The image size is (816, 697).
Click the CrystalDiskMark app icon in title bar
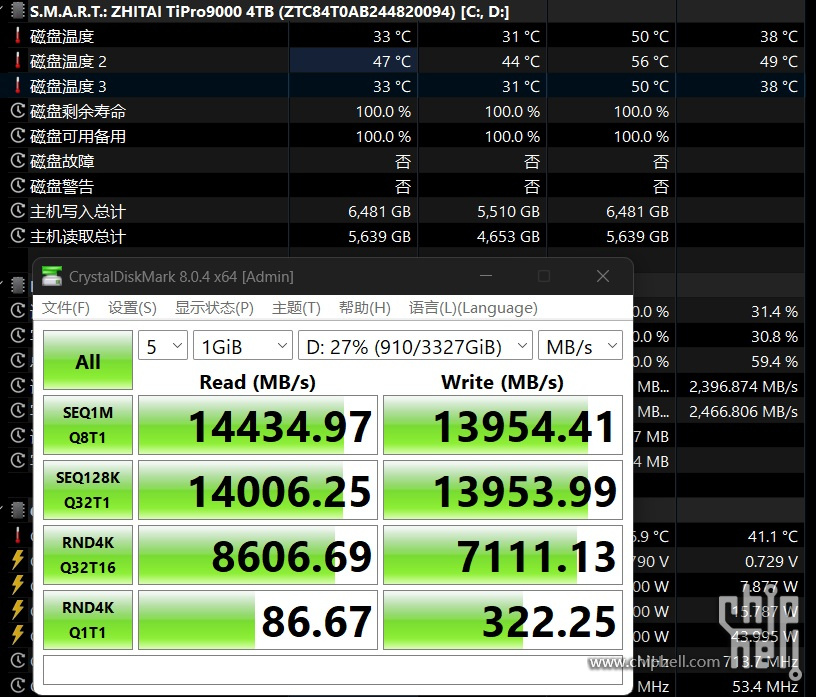click(x=52, y=276)
